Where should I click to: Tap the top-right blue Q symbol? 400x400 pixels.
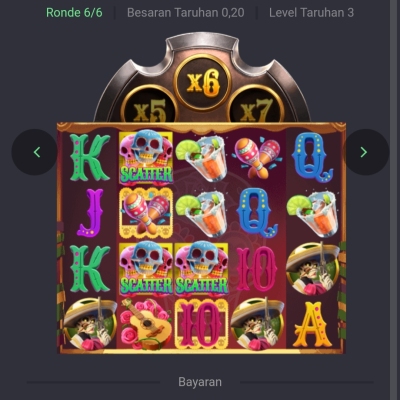(312, 157)
